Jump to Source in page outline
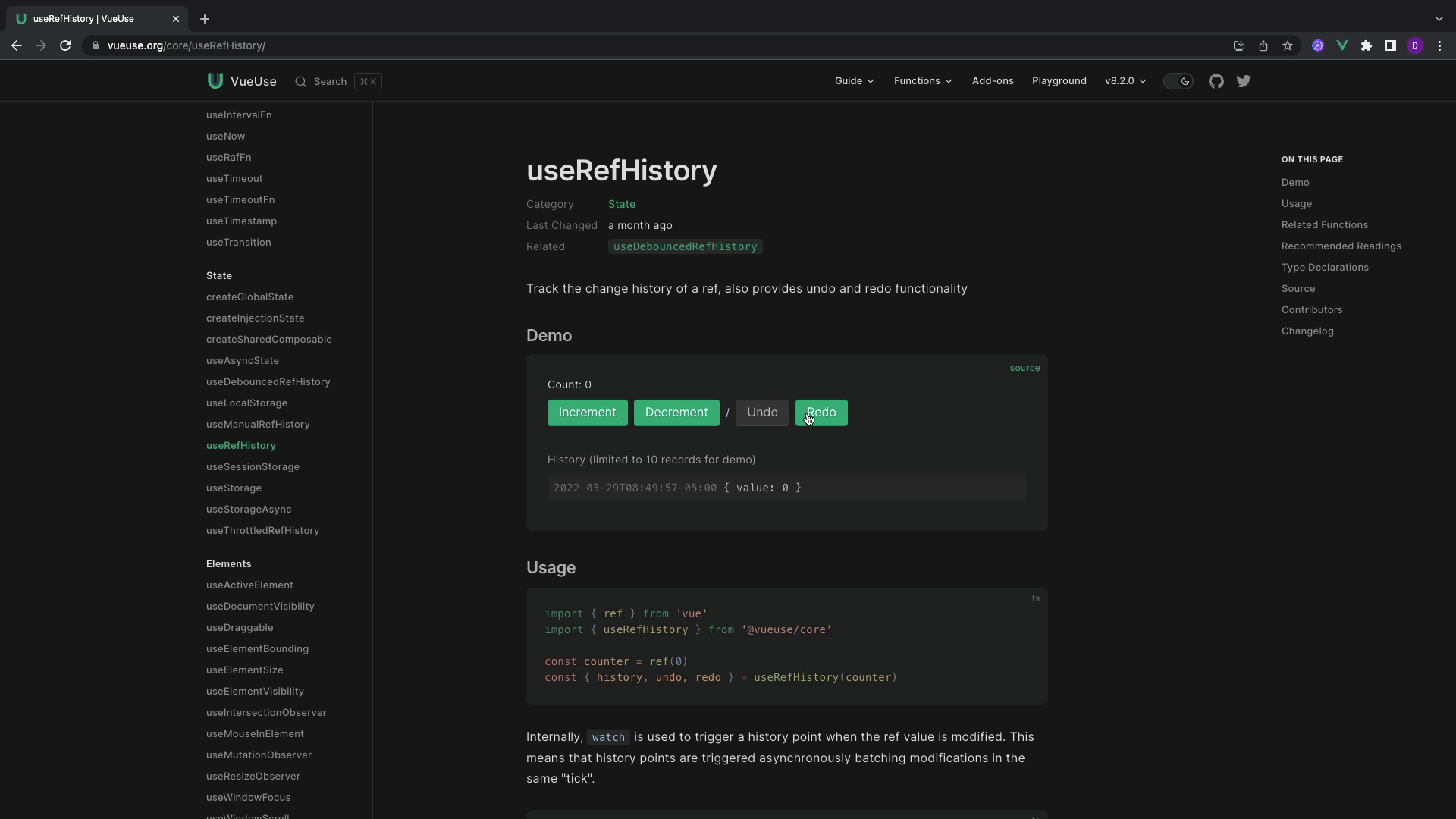 pyautogui.click(x=1298, y=289)
